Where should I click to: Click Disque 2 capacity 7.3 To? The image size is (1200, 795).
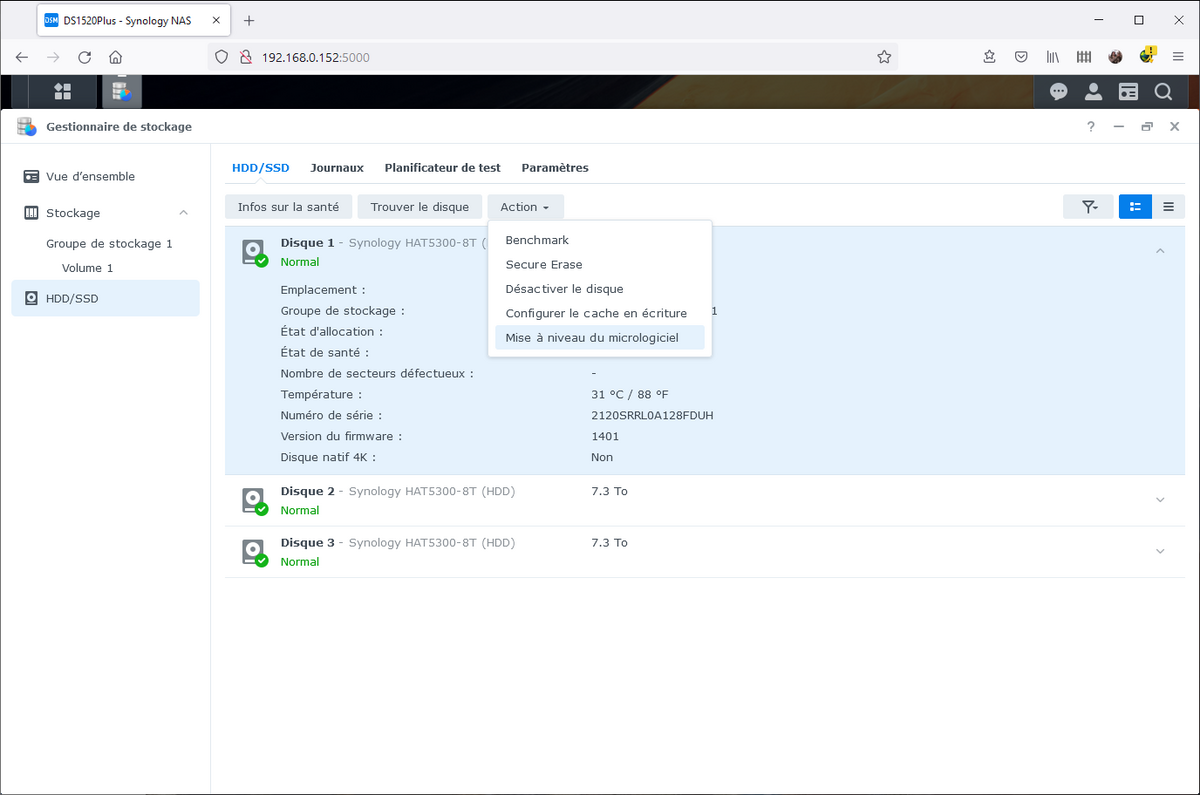tap(609, 491)
